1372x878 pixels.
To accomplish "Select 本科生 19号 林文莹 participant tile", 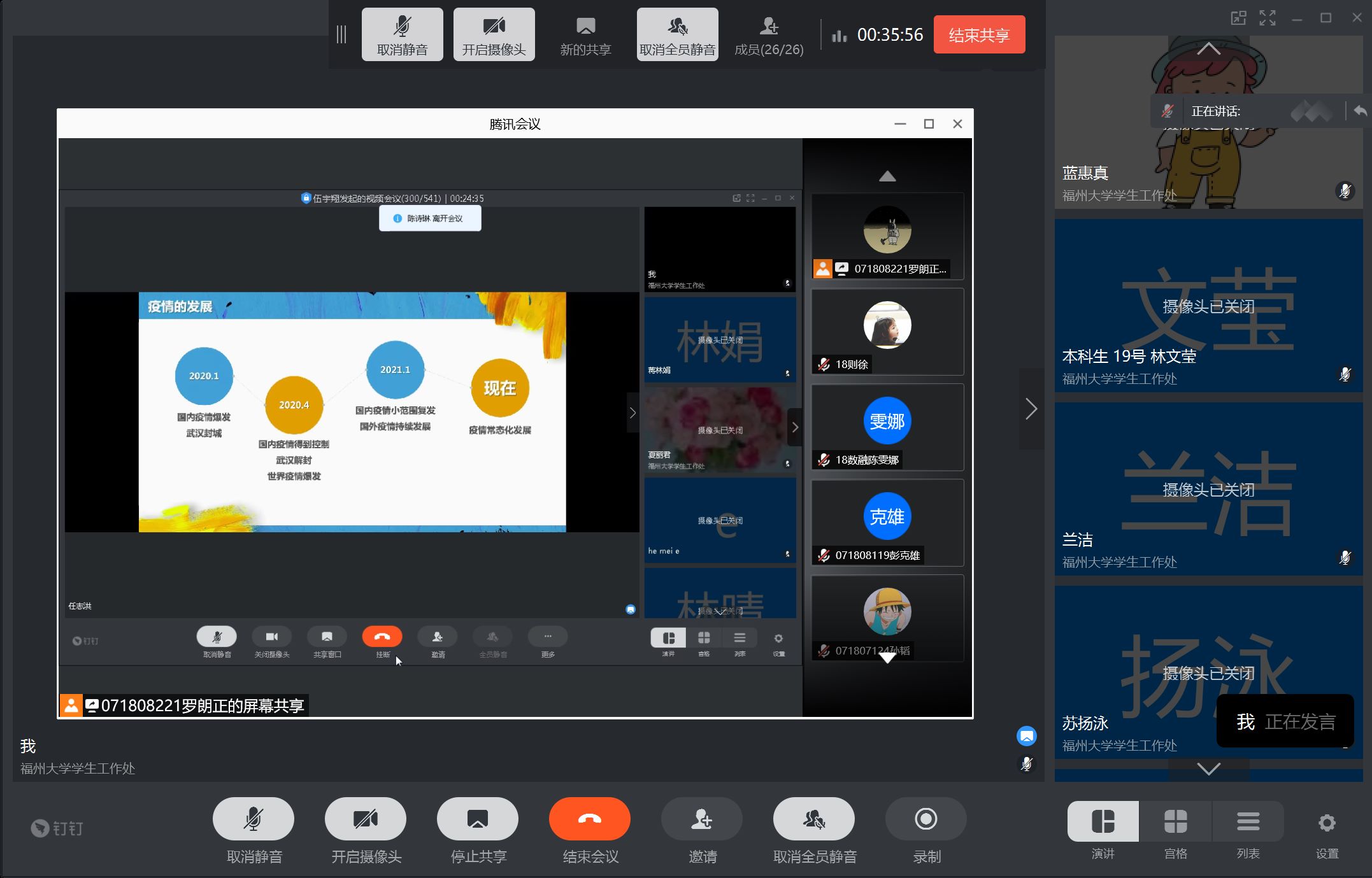I will [1208, 306].
